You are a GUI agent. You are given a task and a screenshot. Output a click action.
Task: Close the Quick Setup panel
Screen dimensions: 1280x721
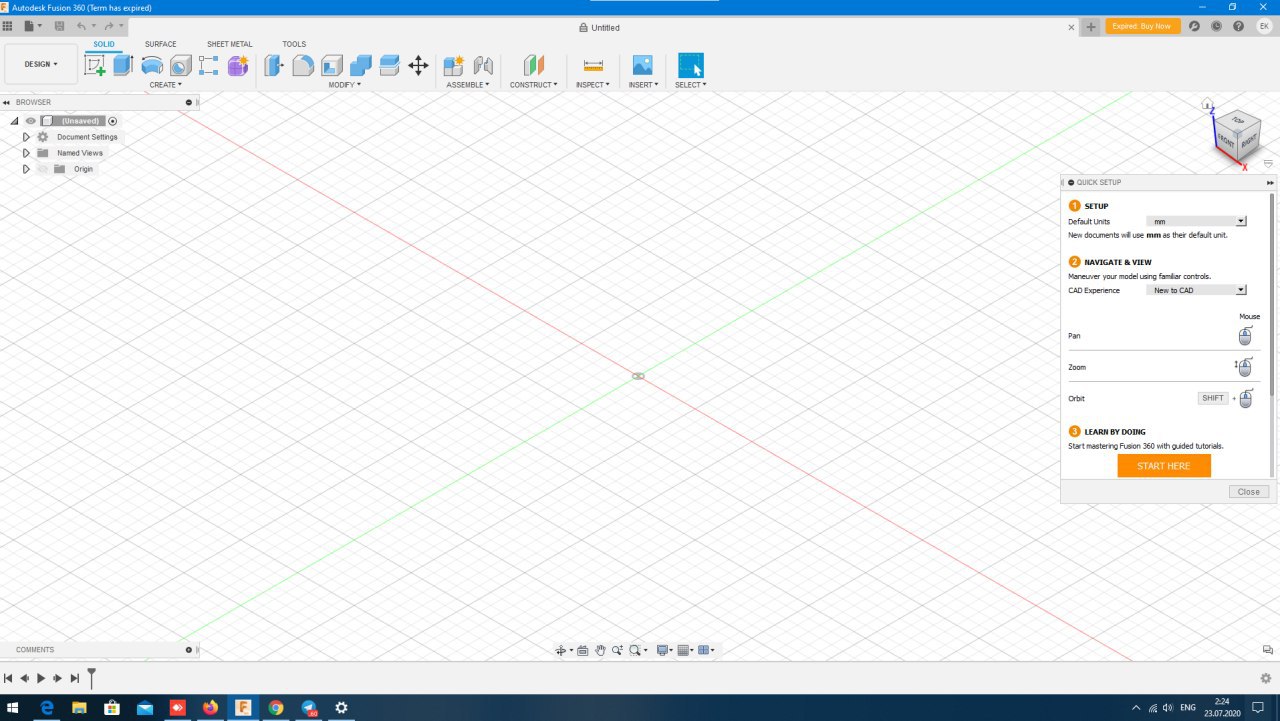1249,492
